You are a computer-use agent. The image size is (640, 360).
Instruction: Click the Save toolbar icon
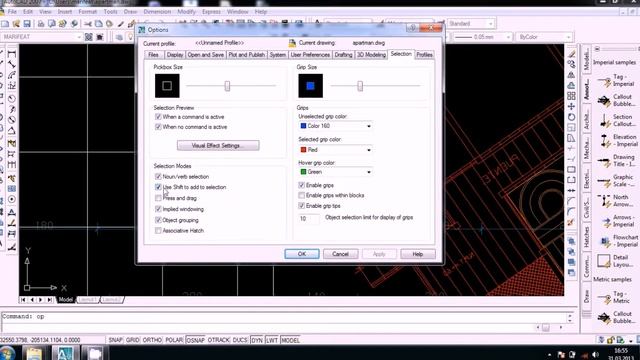point(27,24)
